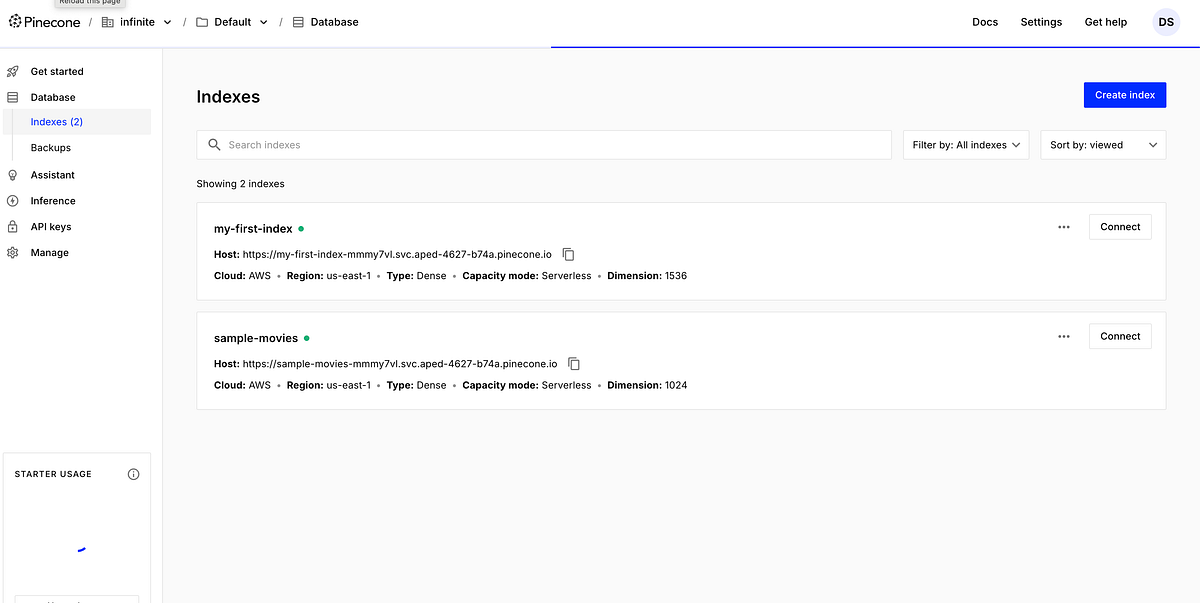This screenshot has height=603, width=1200.
Task: Click the Pinecone logo
Action: tap(44, 21)
